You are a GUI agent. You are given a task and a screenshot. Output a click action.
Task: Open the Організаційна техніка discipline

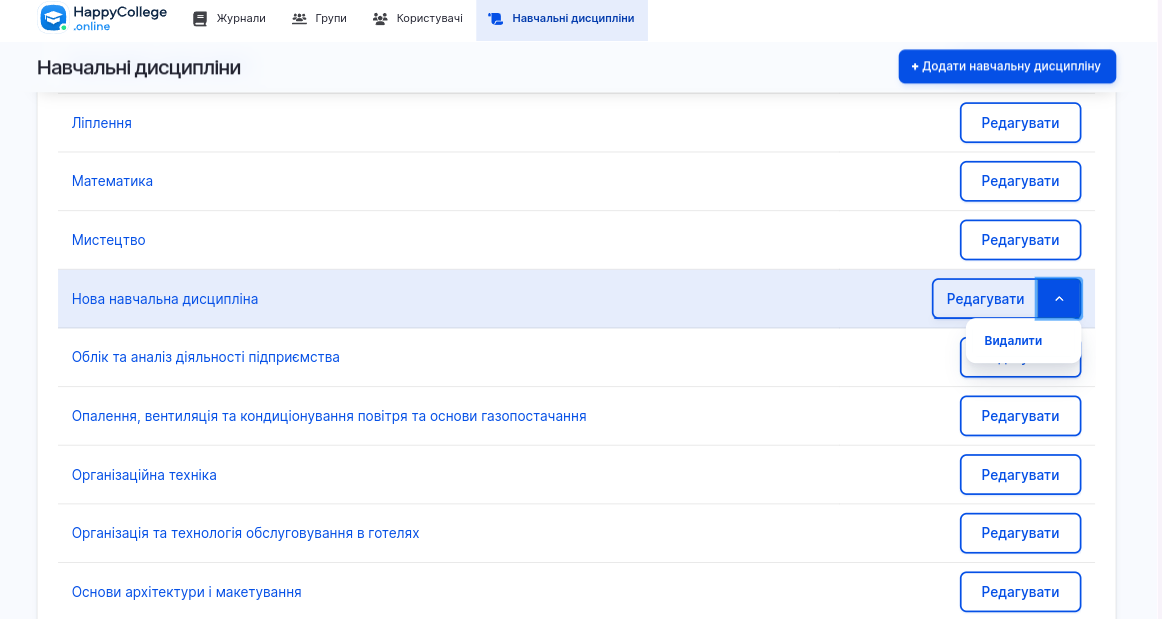144,474
